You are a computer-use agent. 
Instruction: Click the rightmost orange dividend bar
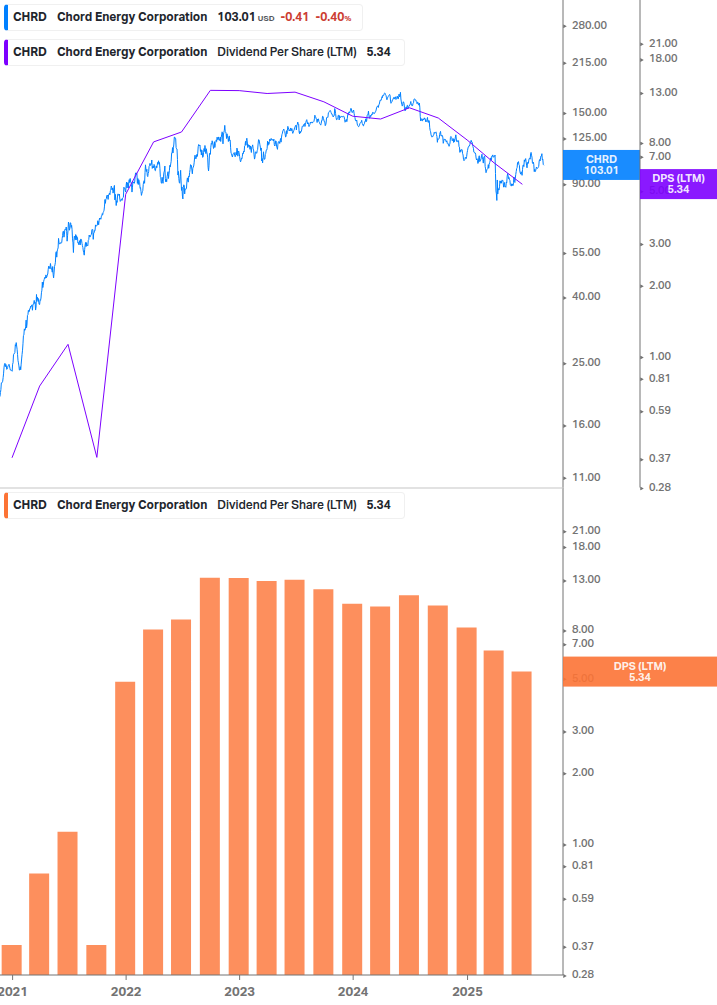pos(522,823)
